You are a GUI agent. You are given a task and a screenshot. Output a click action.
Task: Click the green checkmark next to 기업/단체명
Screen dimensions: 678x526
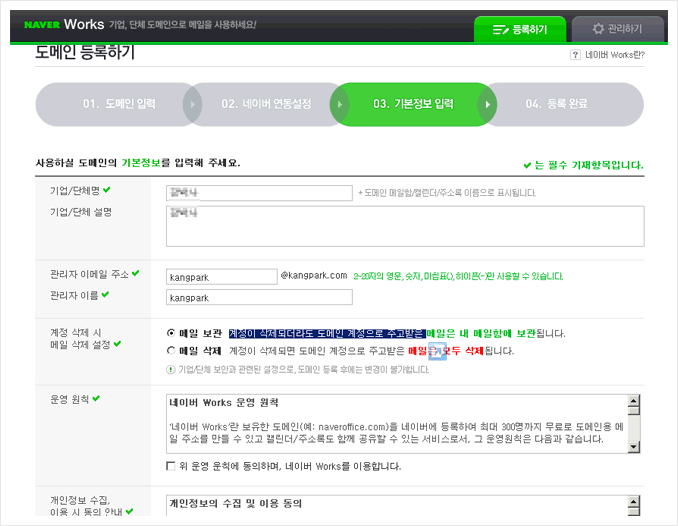[107, 189]
